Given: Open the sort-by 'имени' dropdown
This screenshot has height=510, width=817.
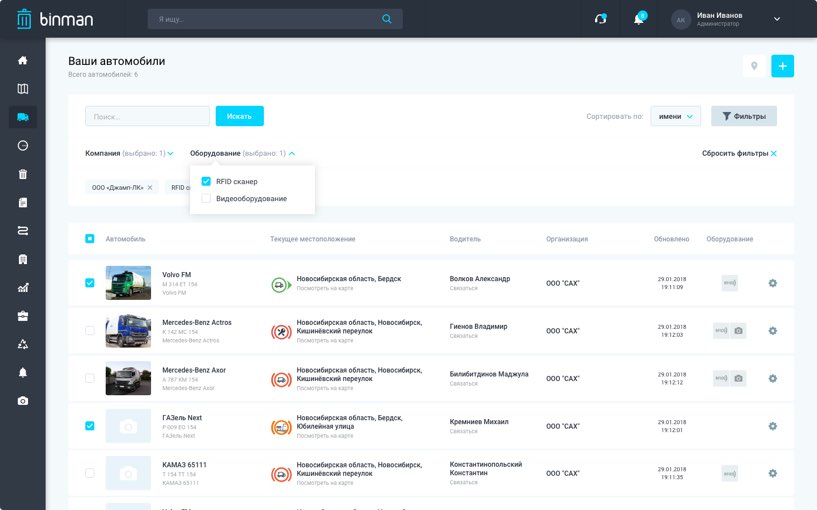Looking at the screenshot, I should click(x=675, y=116).
